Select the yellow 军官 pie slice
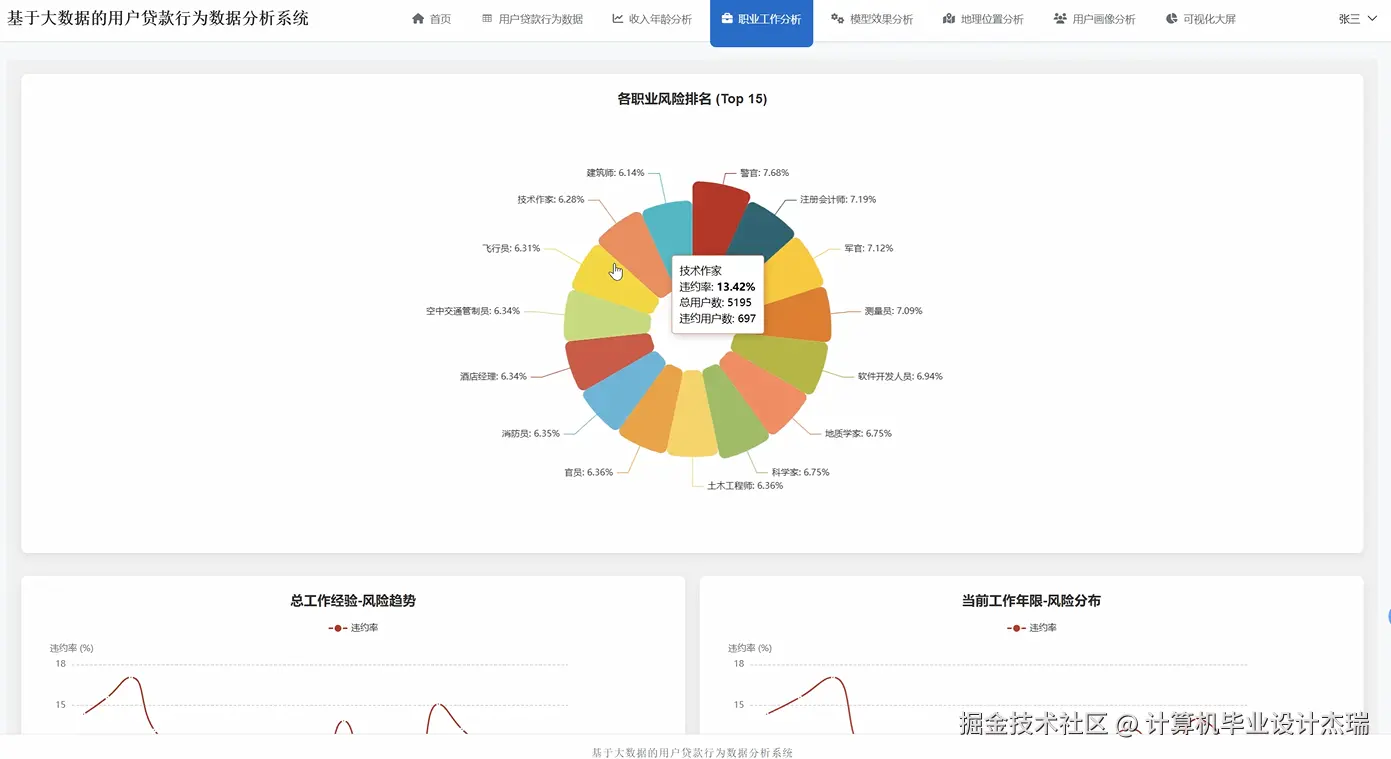 coord(792,270)
